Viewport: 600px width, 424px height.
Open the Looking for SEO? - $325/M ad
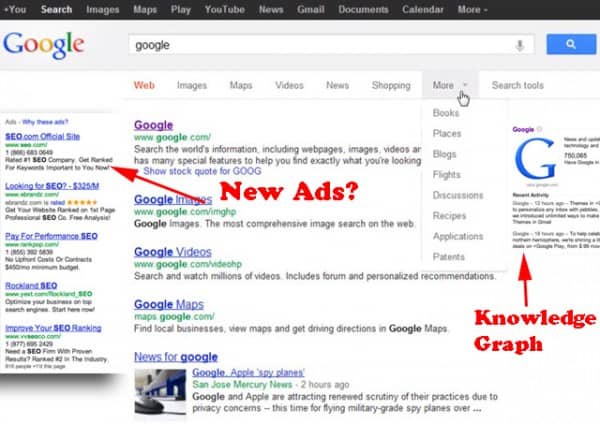click(x=52, y=186)
